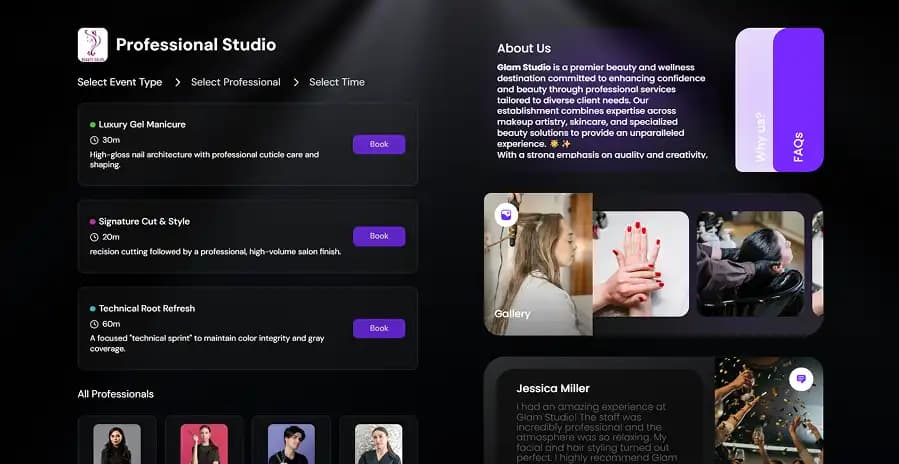Click the About Us heading
This screenshot has width=899, height=464.
524,49
